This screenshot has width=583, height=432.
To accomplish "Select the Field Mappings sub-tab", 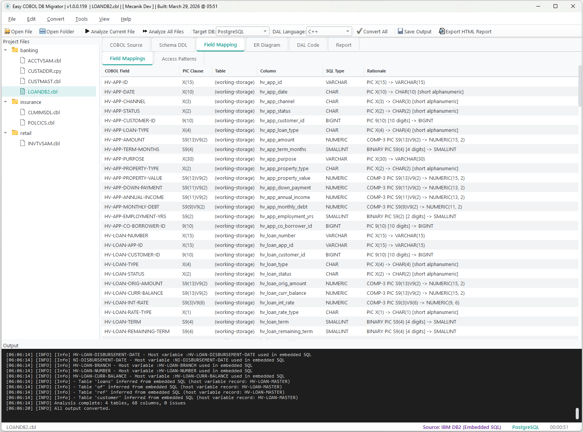I will 127,59.
